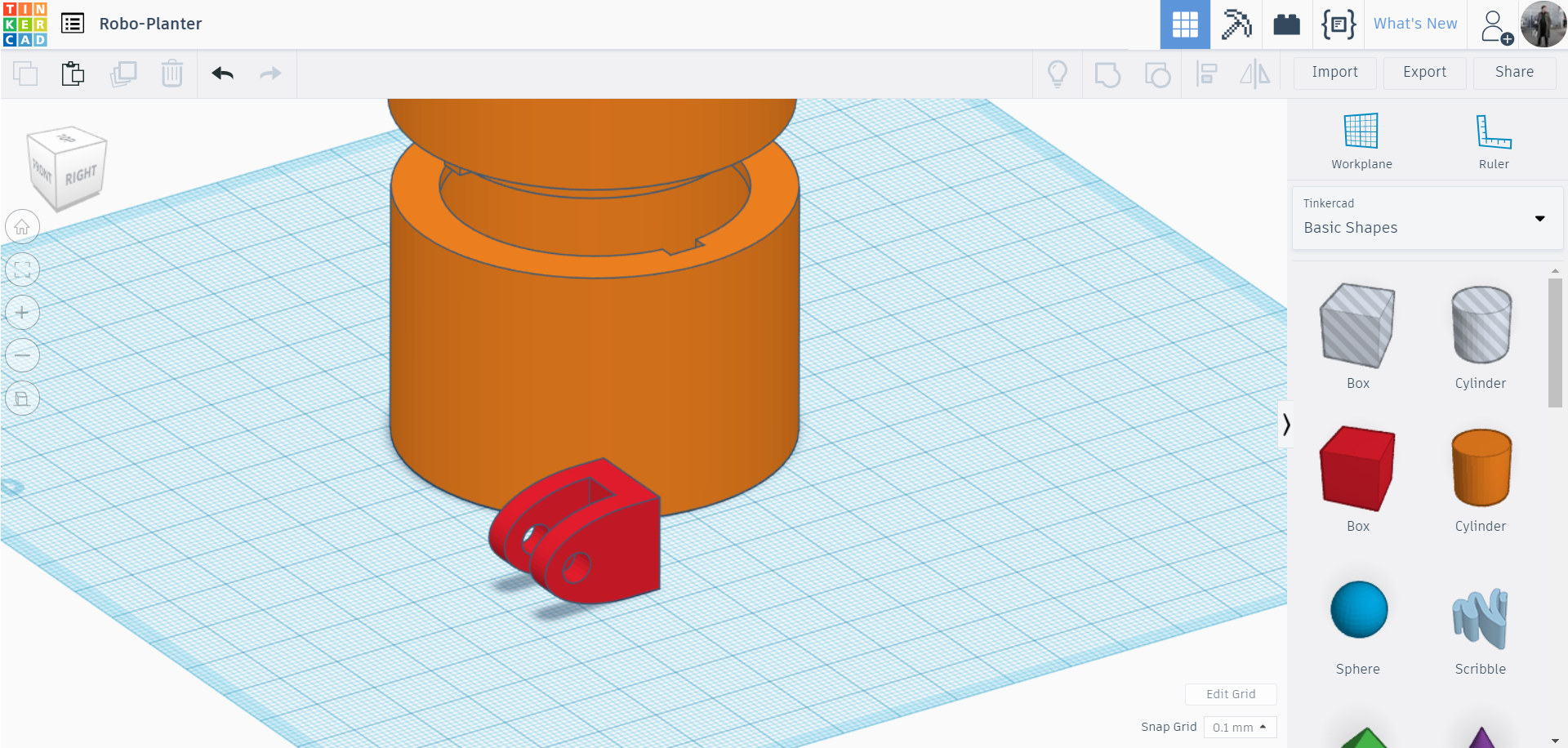Image resolution: width=1568 pixels, height=748 pixels.
Task: Open the user profile avatar
Action: pos(1543,24)
